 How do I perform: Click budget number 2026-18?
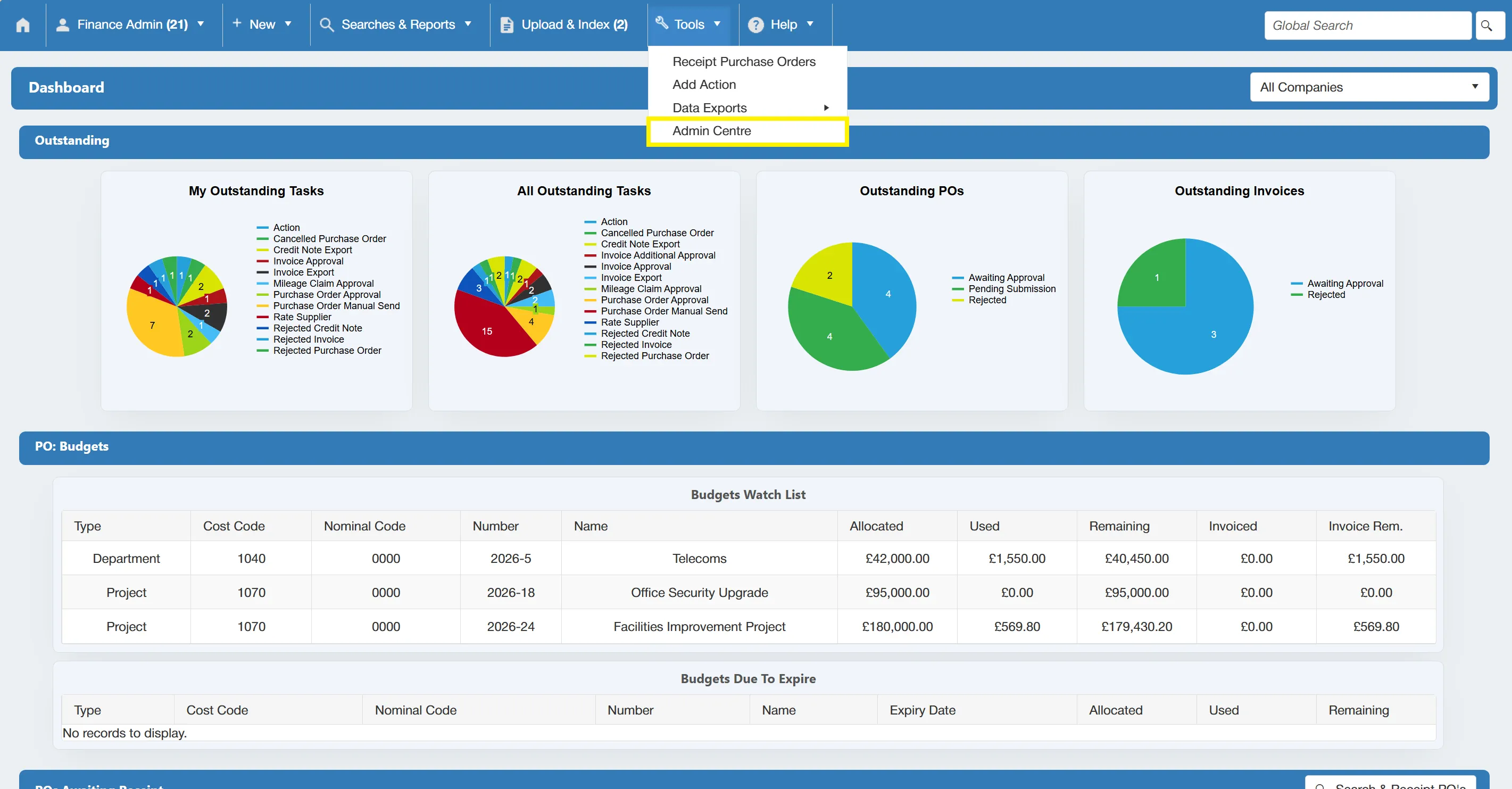point(511,592)
